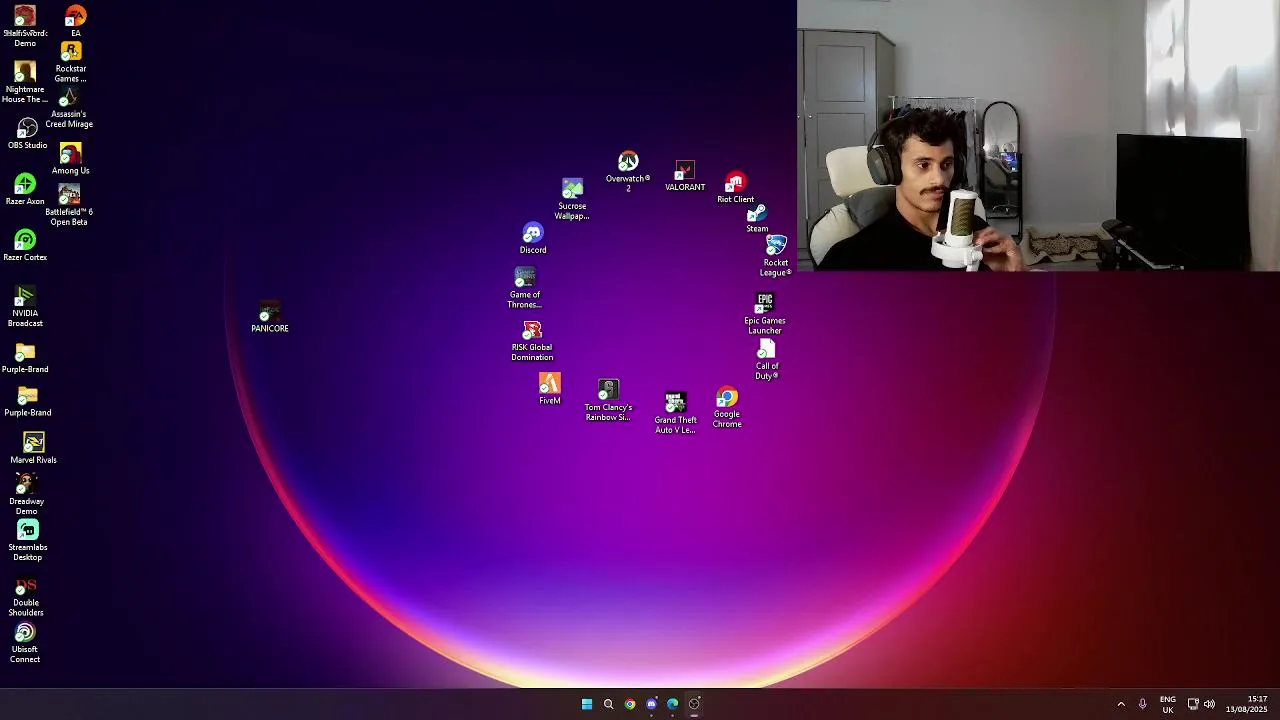Image resolution: width=1280 pixels, height=720 pixels.
Task: Select the VALORANT desktop icon
Action: coord(685,176)
